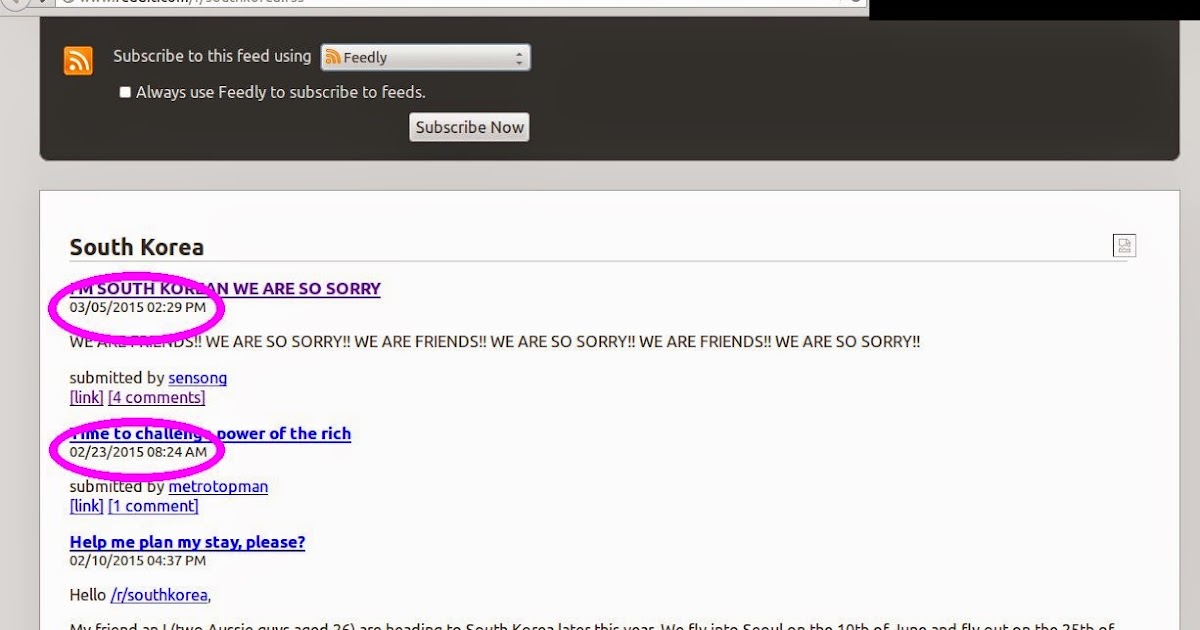View the [1 comment] link
The image size is (1200, 630).
153,506
